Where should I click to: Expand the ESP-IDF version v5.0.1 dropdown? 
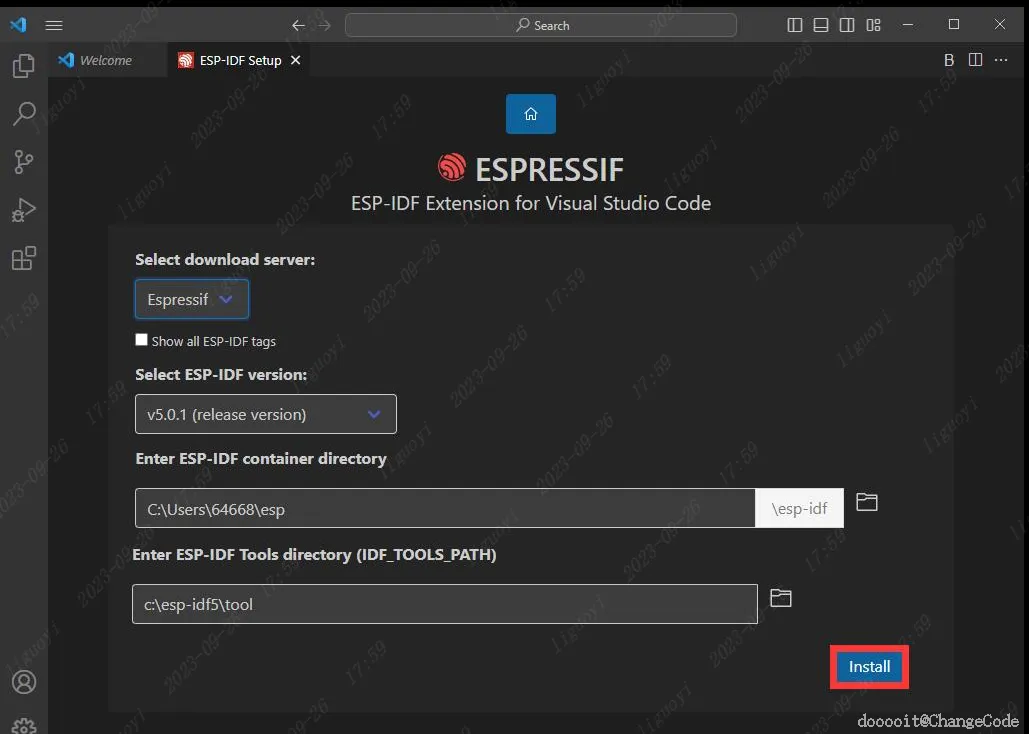pos(266,414)
